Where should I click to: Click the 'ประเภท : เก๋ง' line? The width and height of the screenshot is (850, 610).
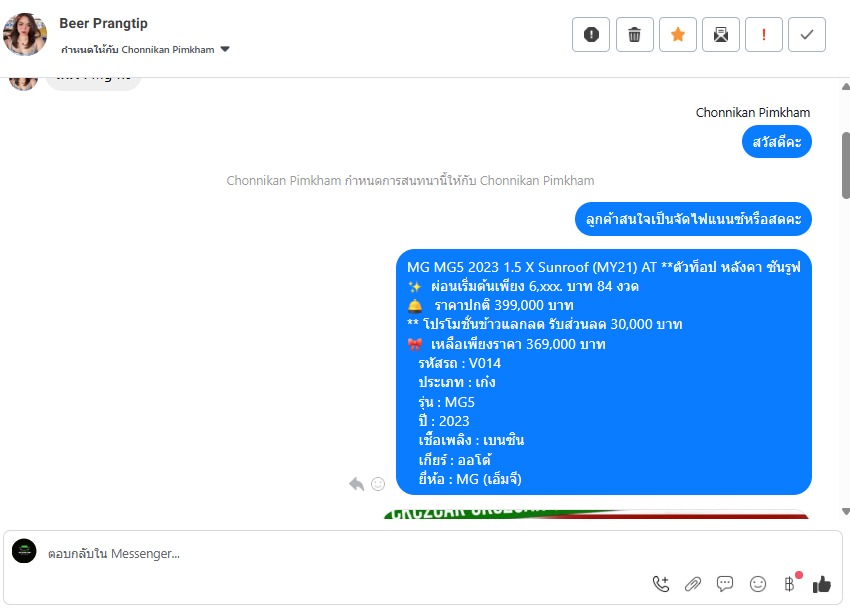point(456,382)
